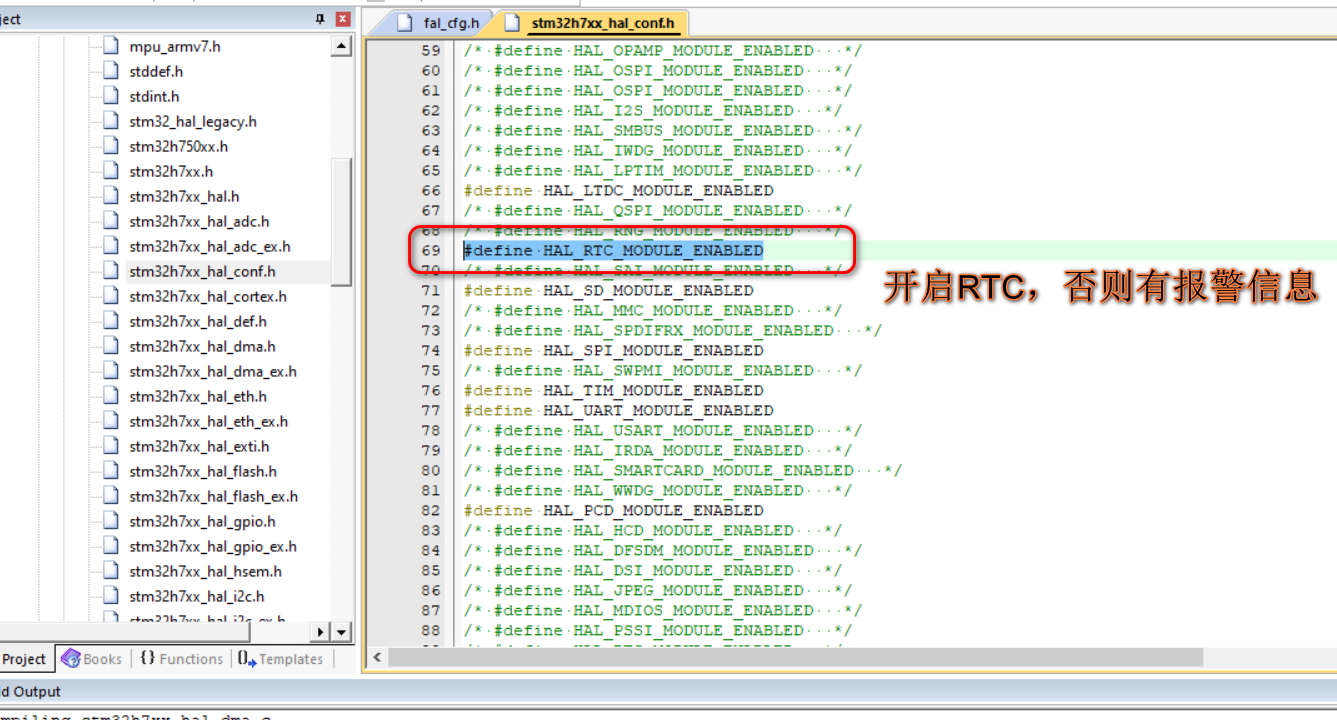Switch to Books panel tab

coord(92,659)
